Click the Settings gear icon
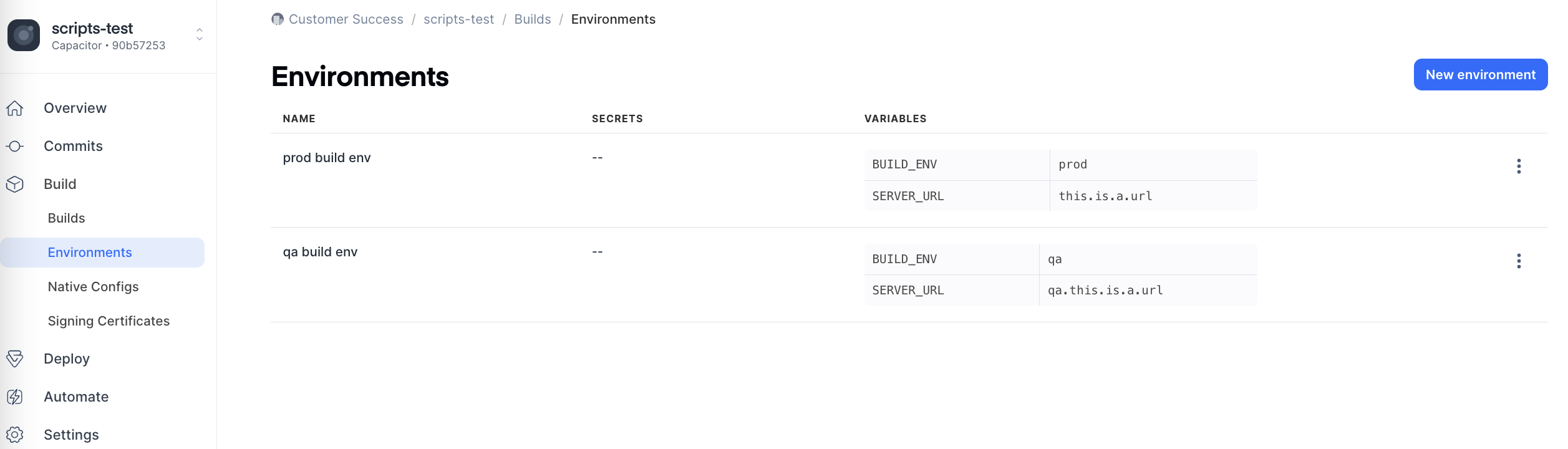This screenshot has width=1568, height=449. 15,435
